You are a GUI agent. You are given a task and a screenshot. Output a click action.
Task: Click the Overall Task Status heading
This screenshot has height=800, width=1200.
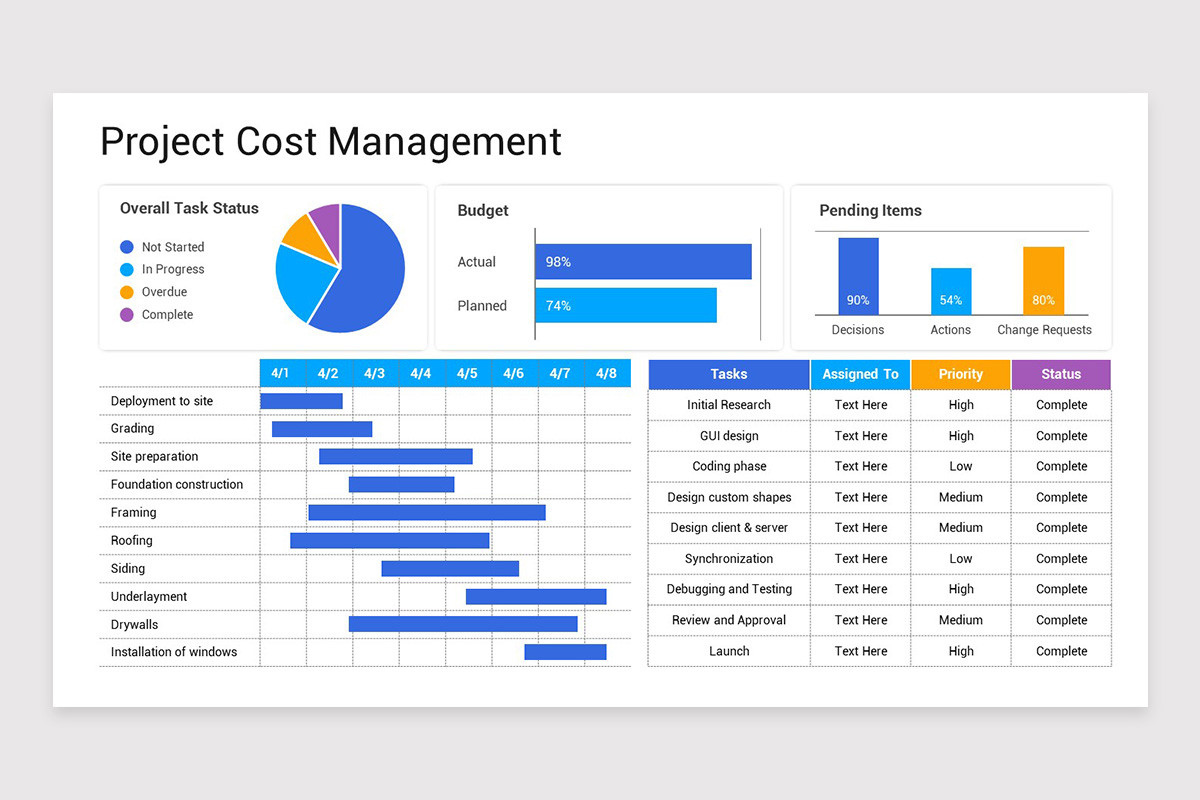coord(188,208)
